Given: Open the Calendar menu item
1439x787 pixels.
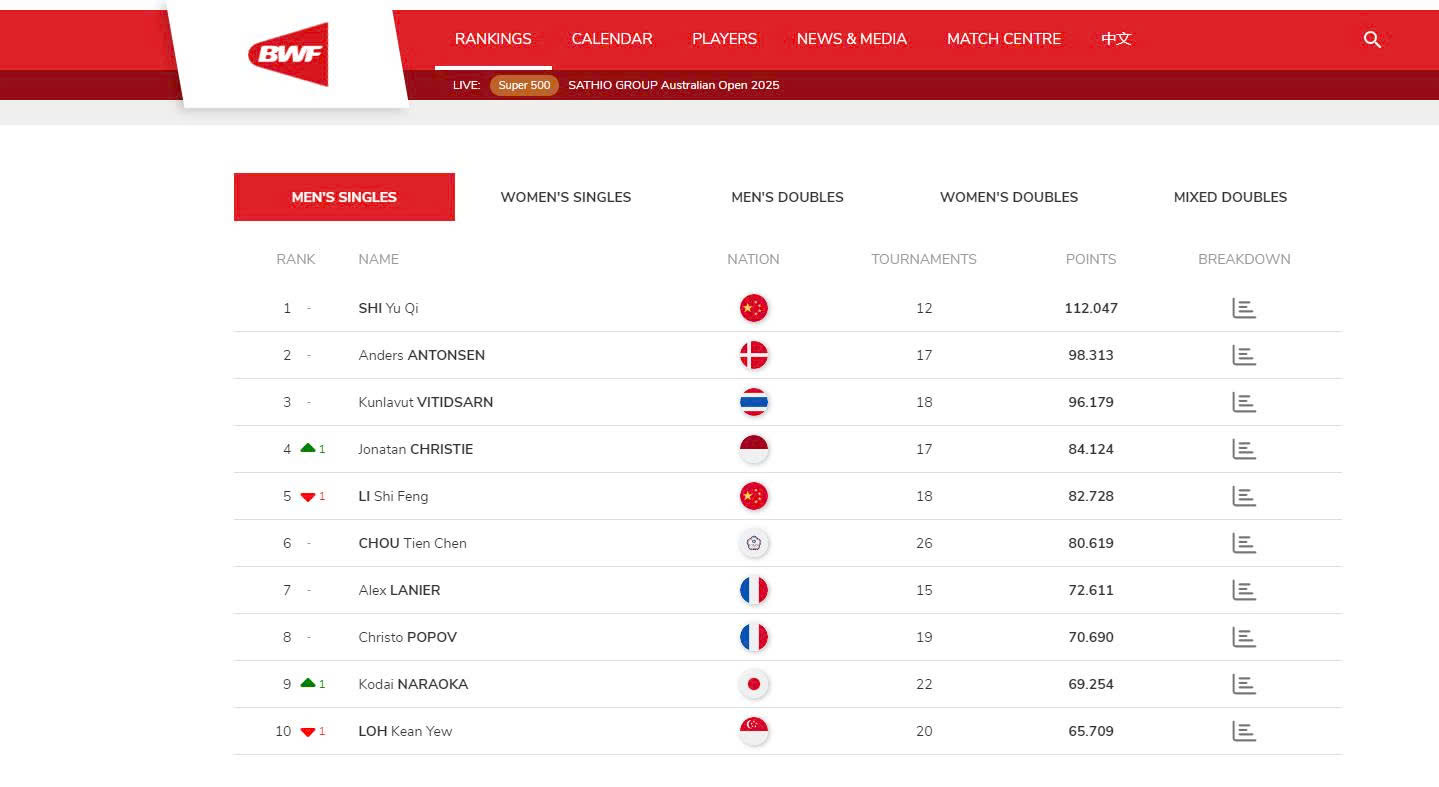Looking at the screenshot, I should click(611, 39).
